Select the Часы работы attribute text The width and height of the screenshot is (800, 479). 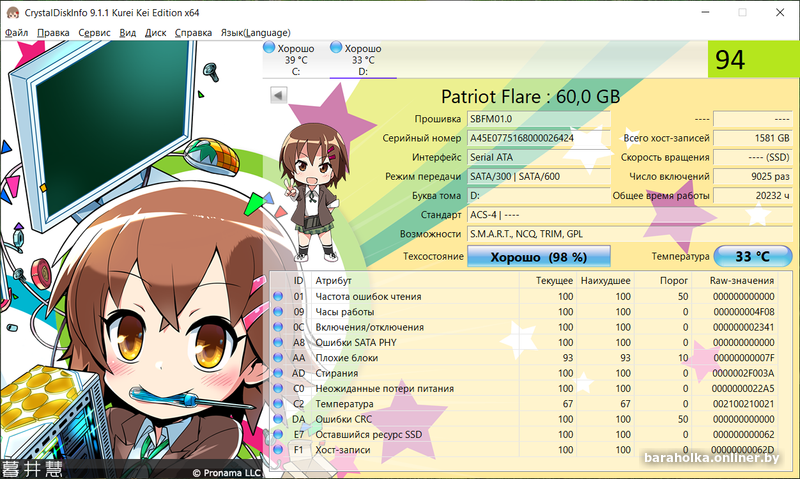click(x=344, y=312)
